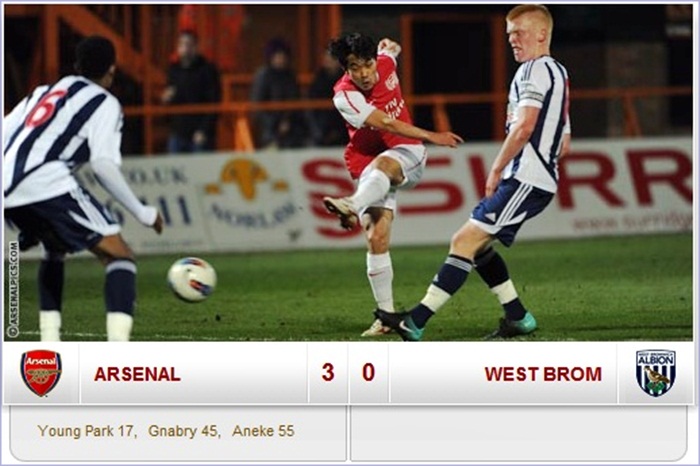Click the ARSENALPICS.COM photo credit watermark

(13, 289)
